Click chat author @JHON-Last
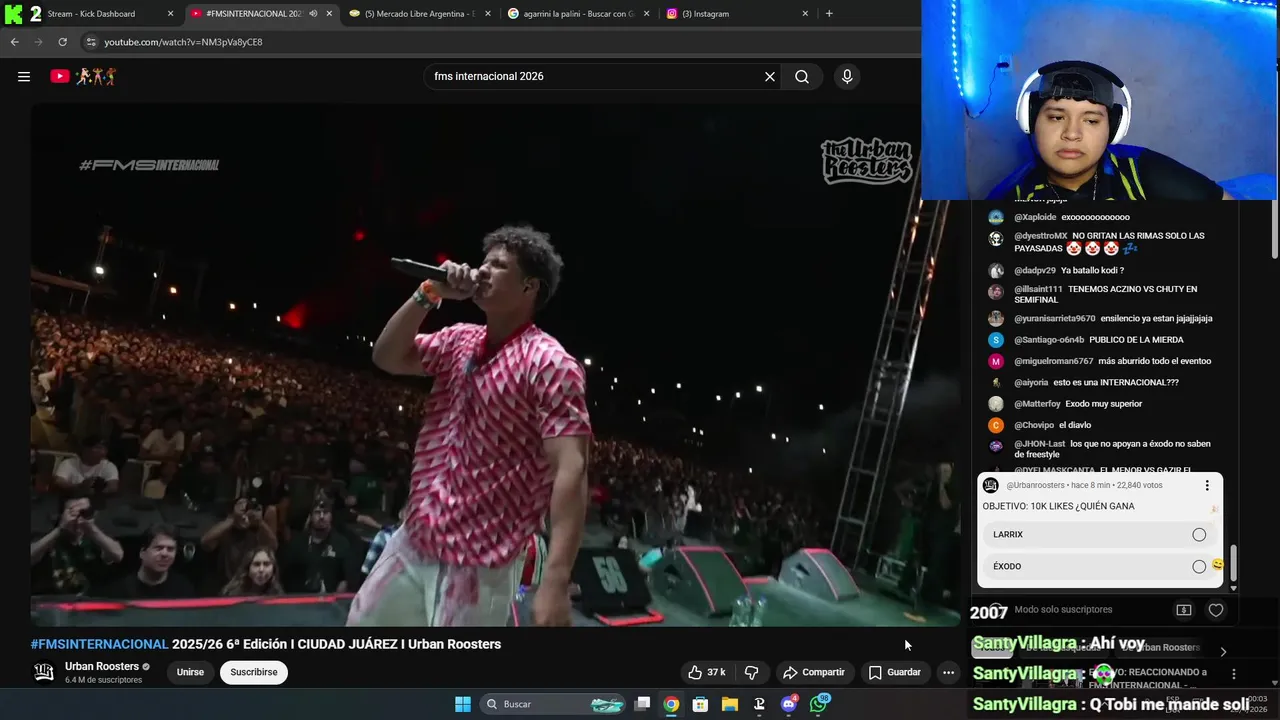The height and width of the screenshot is (720, 1280). 1039,444
